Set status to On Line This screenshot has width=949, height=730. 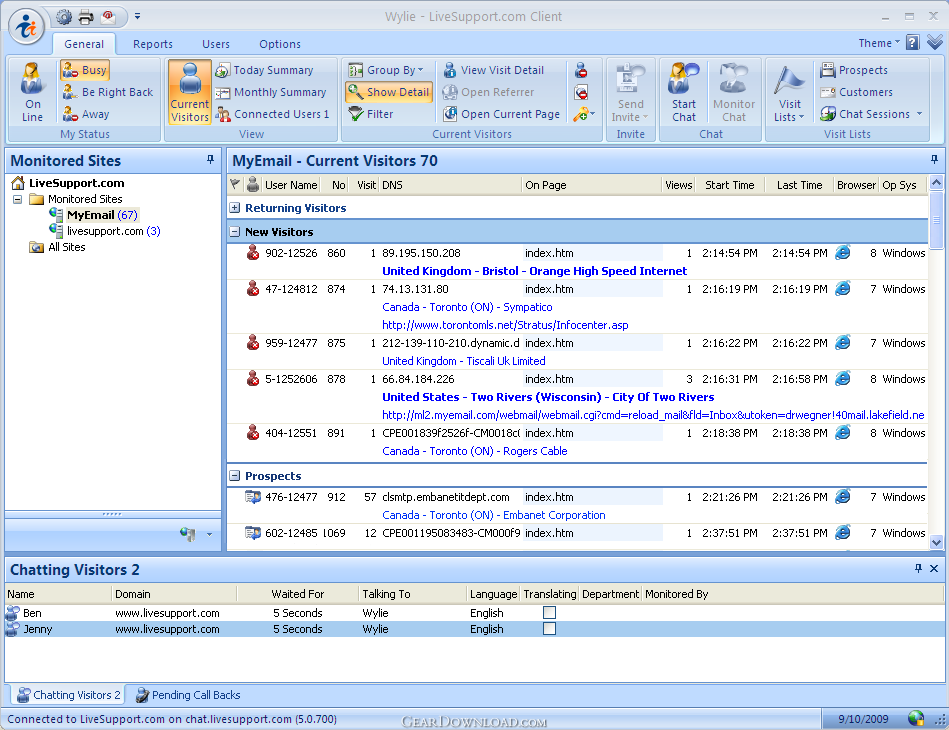click(32, 92)
